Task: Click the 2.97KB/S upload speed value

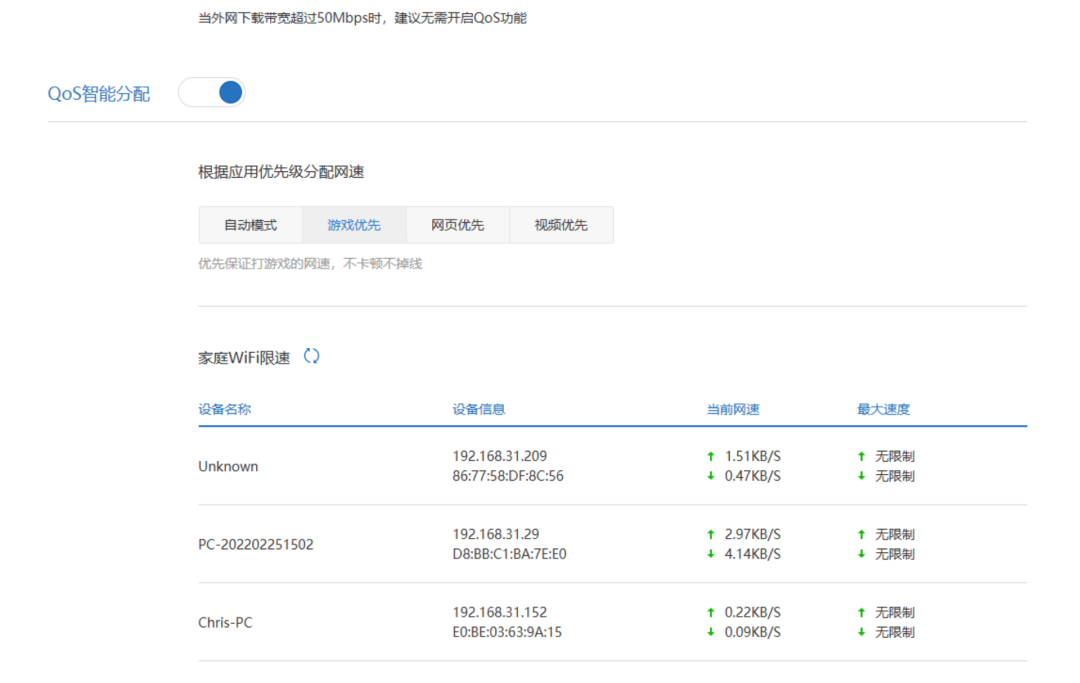Action: (752, 534)
